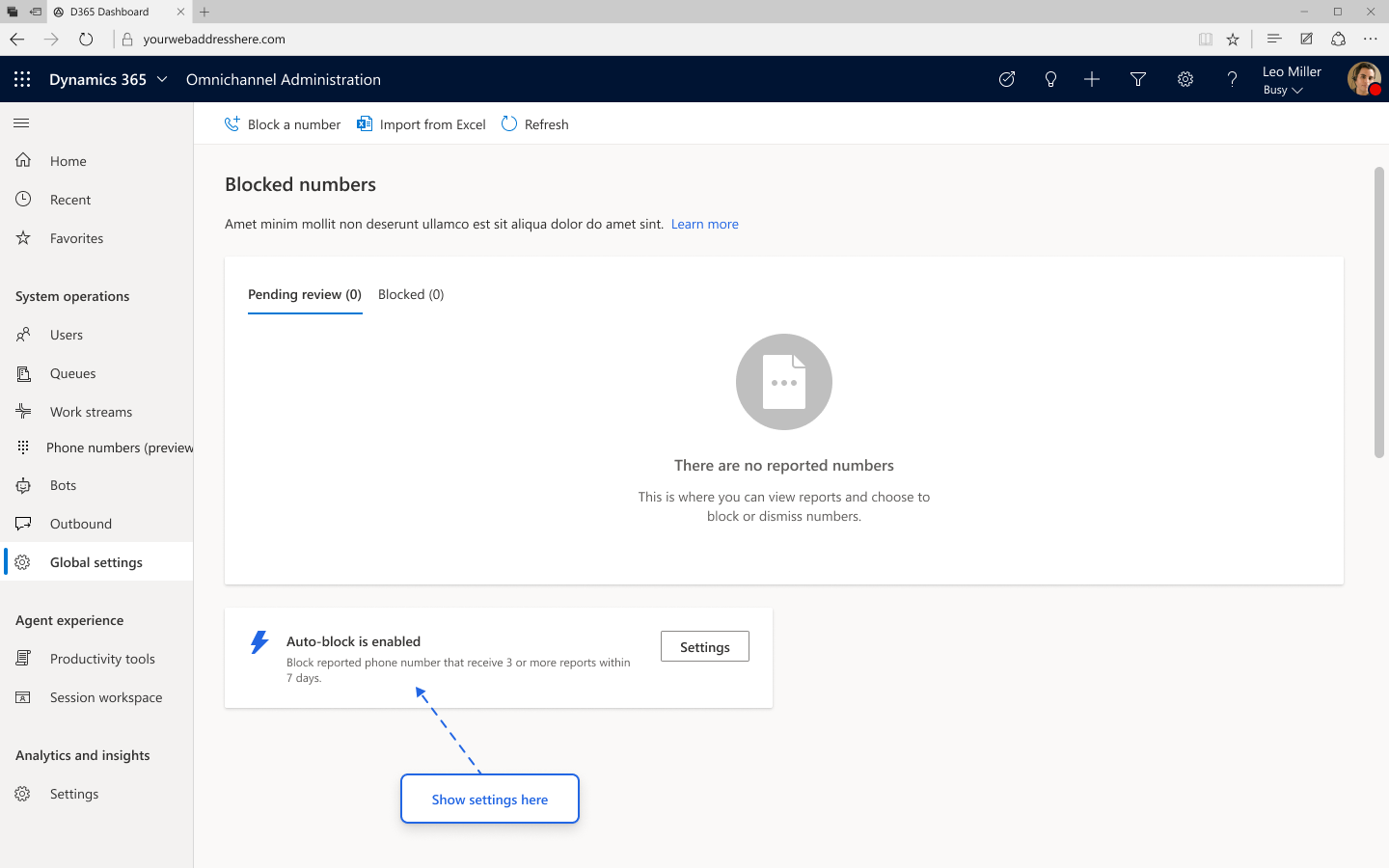Click the browser share icon
The height and width of the screenshot is (868, 1389).
tap(1338, 39)
